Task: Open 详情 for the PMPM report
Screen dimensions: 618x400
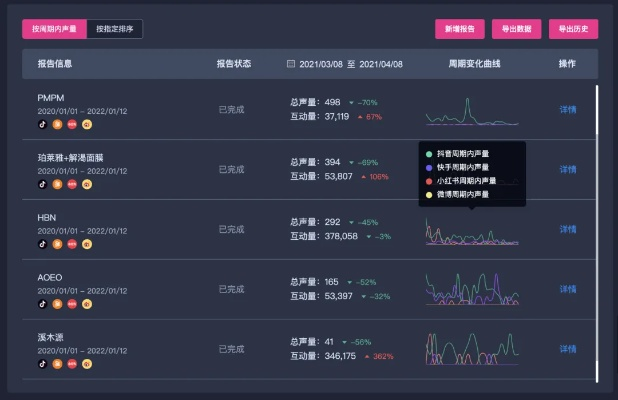Action: (x=568, y=110)
